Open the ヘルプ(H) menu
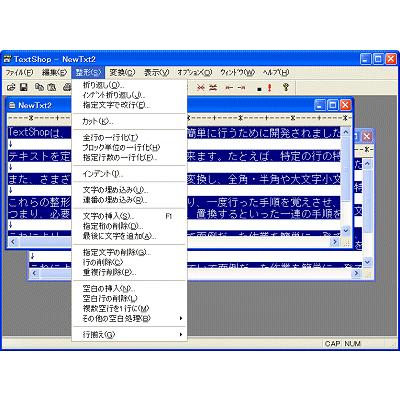400x400 pixels. (276, 72)
